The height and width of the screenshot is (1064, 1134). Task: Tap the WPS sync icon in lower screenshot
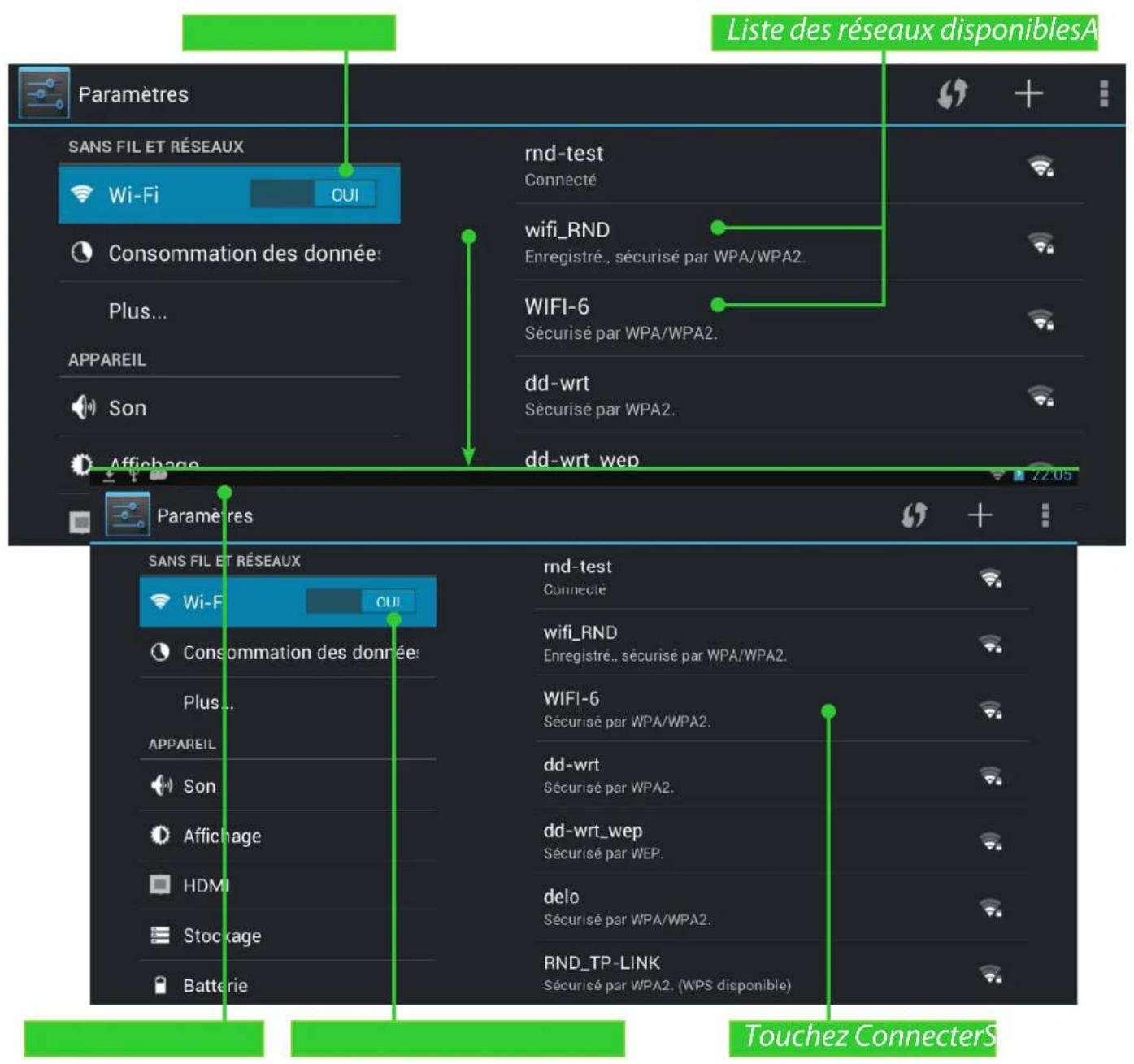(x=915, y=515)
